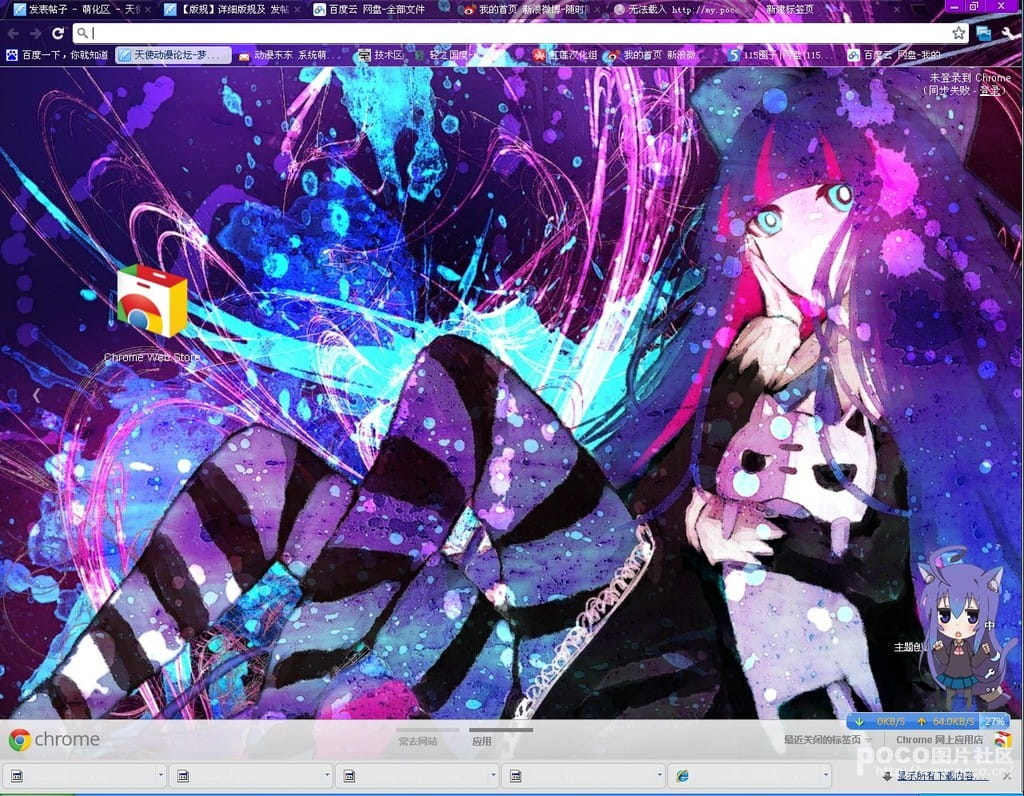This screenshot has height=796, width=1024.
Task: Open the Chrome Web Store app icon
Action: (x=152, y=300)
